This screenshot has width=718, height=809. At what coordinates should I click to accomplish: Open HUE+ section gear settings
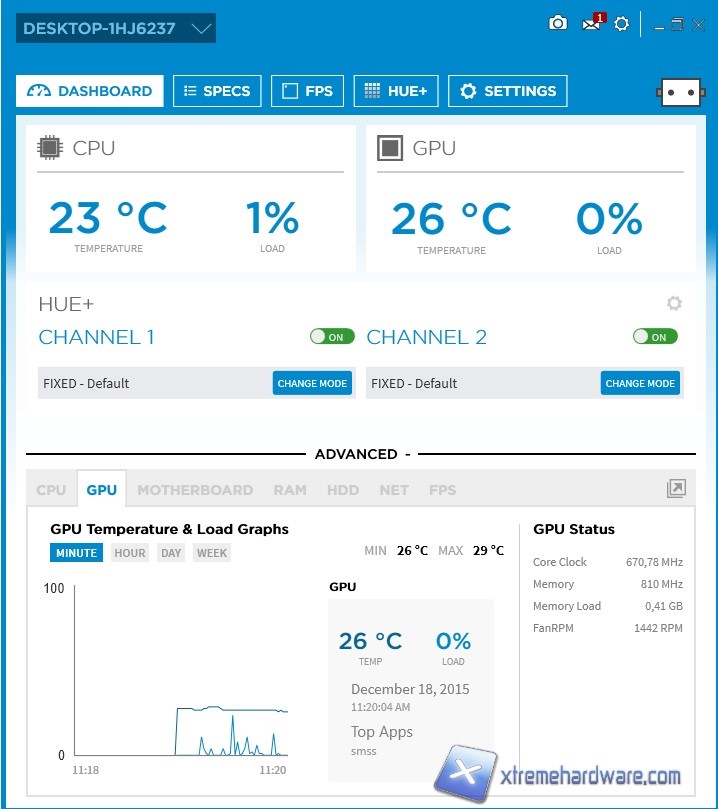(x=674, y=304)
